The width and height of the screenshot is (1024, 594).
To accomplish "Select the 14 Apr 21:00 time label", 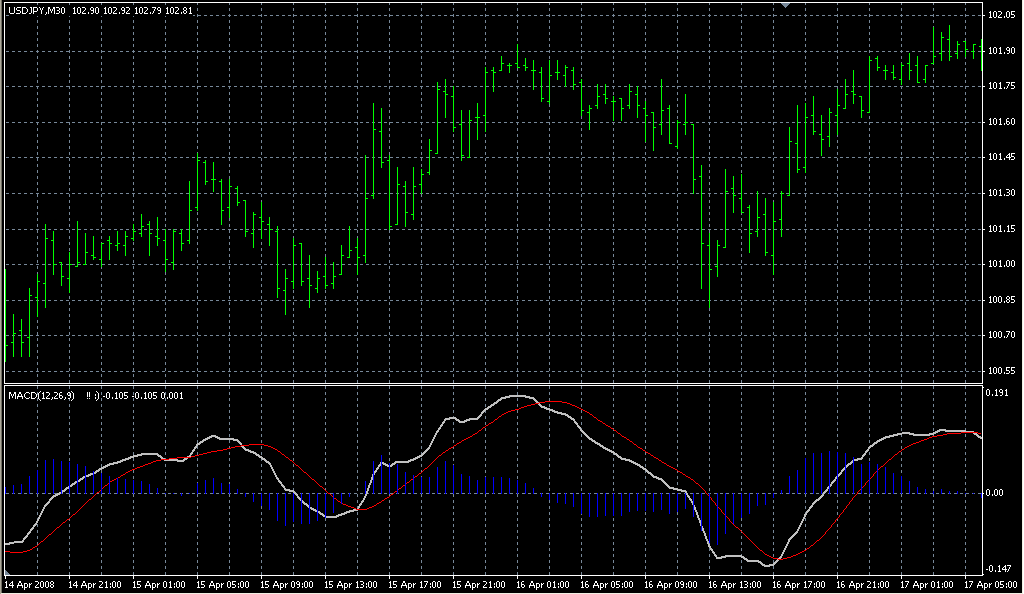I will pyautogui.click(x=94, y=584).
